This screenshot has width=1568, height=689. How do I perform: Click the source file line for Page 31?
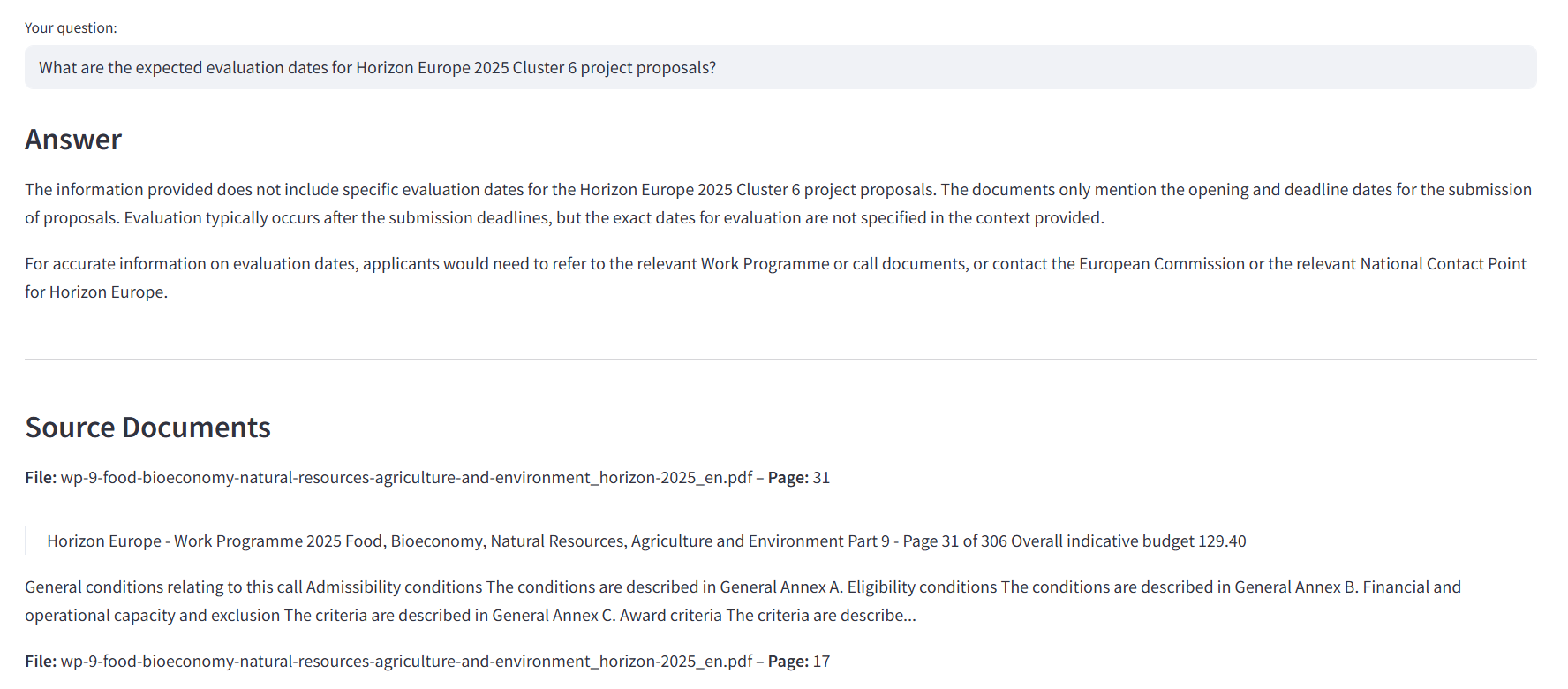(427, 477)
